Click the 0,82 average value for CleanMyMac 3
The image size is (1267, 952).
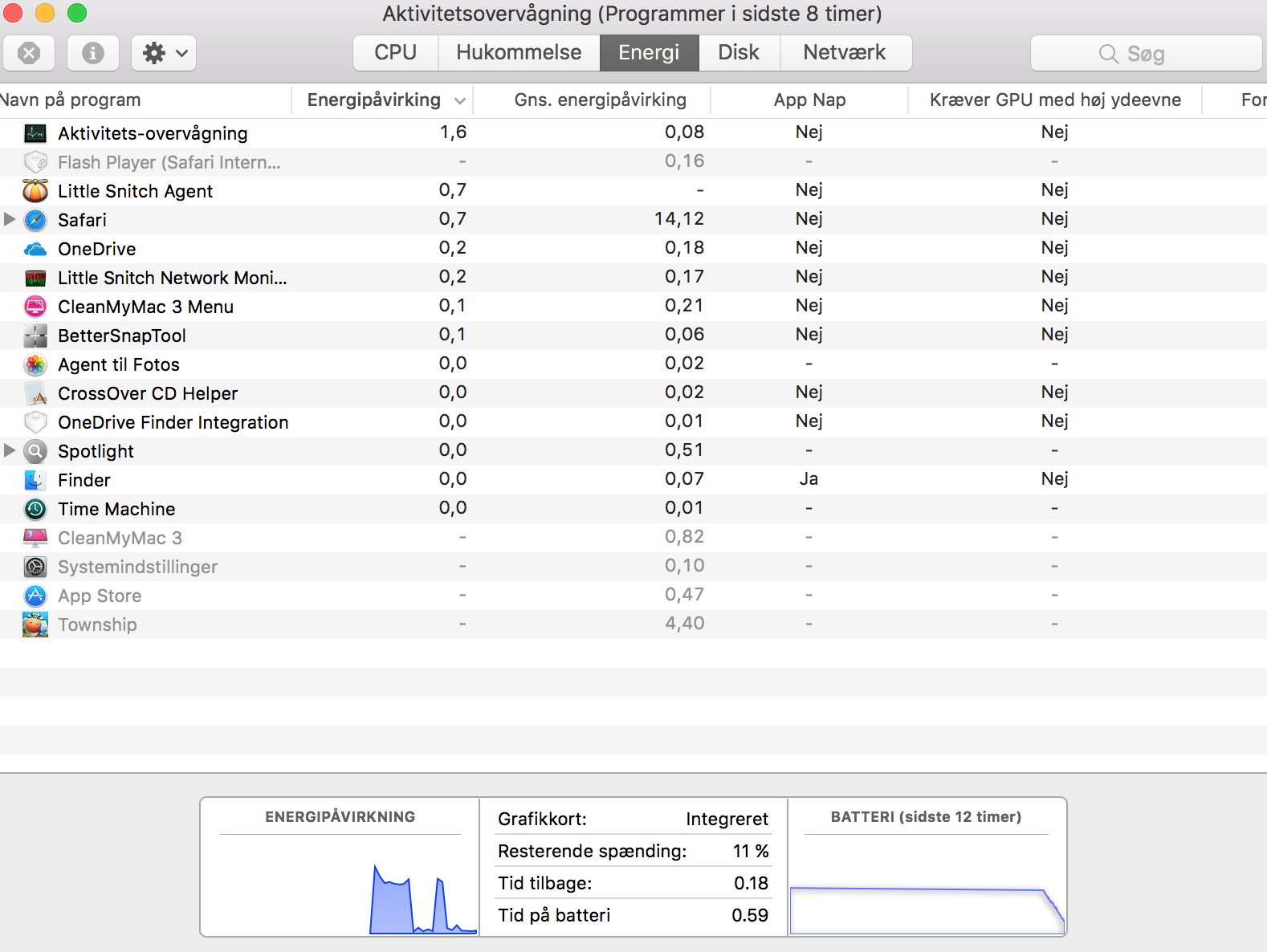point(684,537)
